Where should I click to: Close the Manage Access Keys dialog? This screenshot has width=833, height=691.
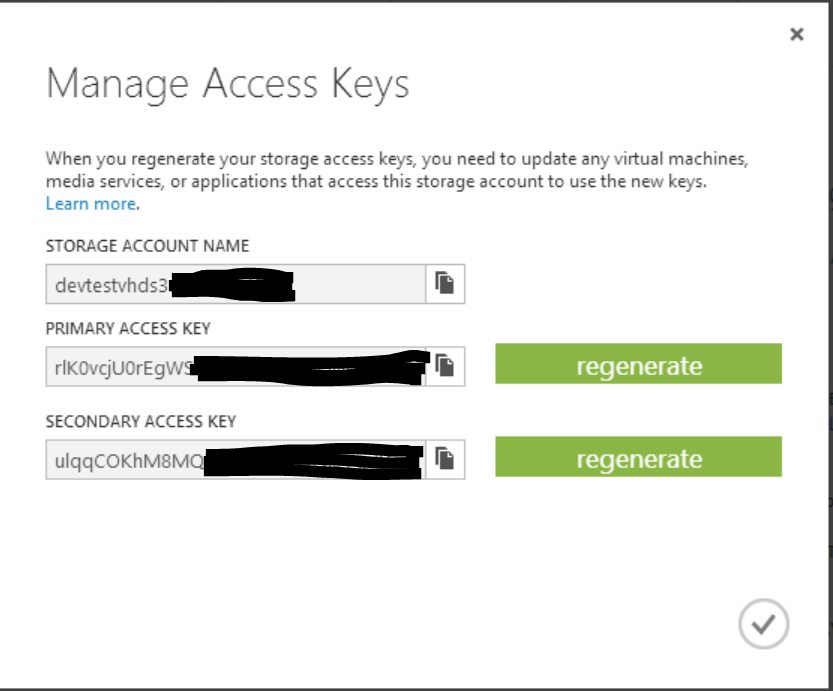(796, 35)
